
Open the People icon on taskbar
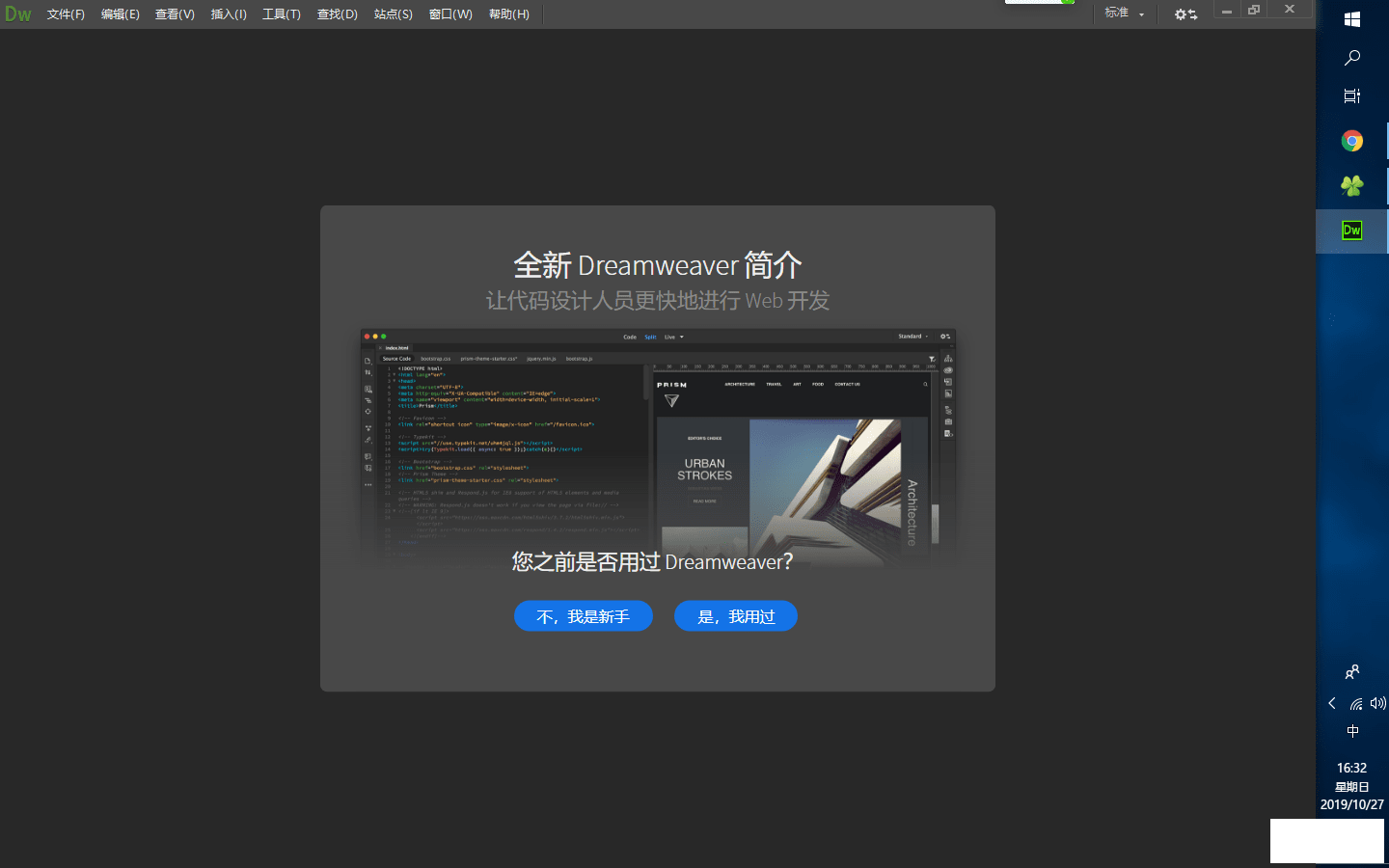pos(1352,672)
